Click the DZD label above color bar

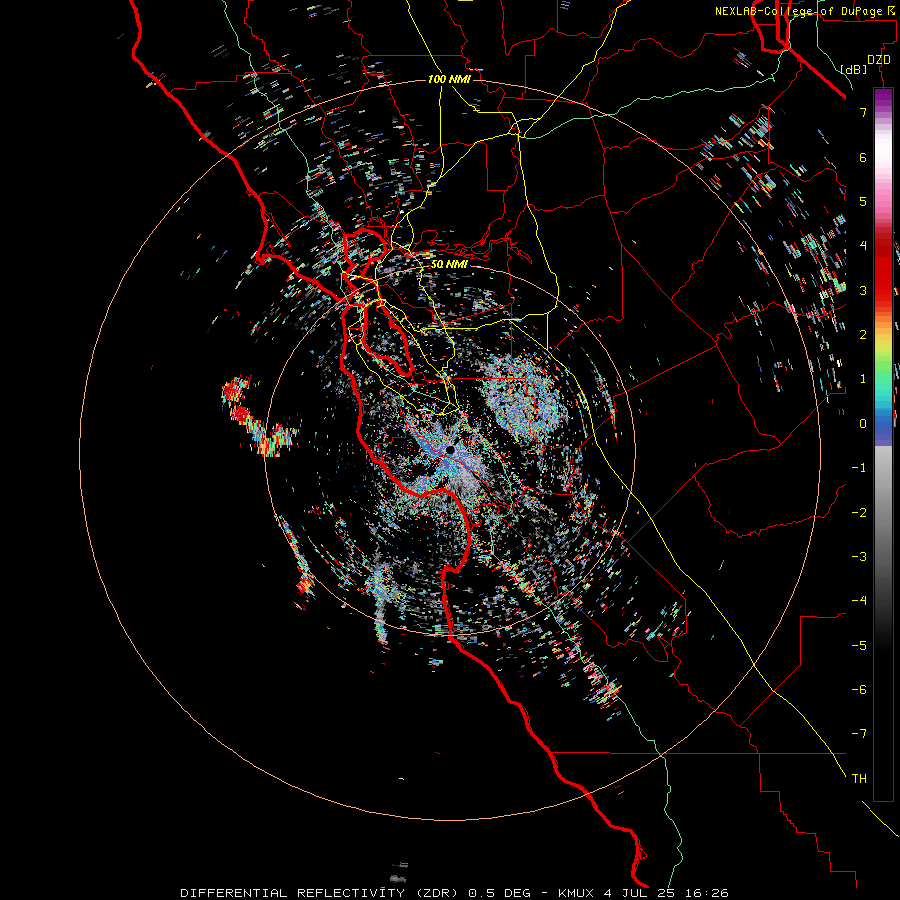pyautogui.click(x=879, y=60)
